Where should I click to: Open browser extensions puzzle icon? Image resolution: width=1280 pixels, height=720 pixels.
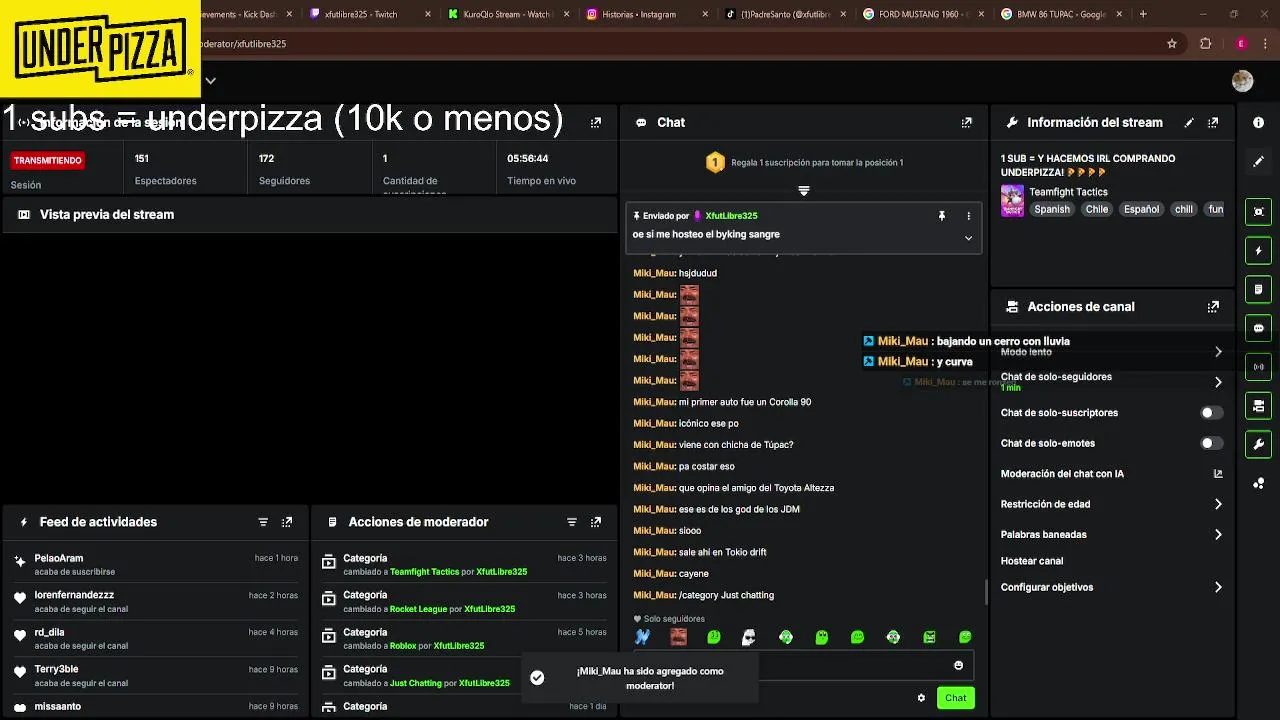[x=1205, y=44]
